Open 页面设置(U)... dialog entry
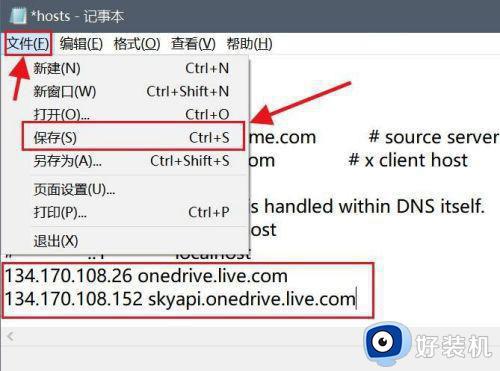 point(131,190)
